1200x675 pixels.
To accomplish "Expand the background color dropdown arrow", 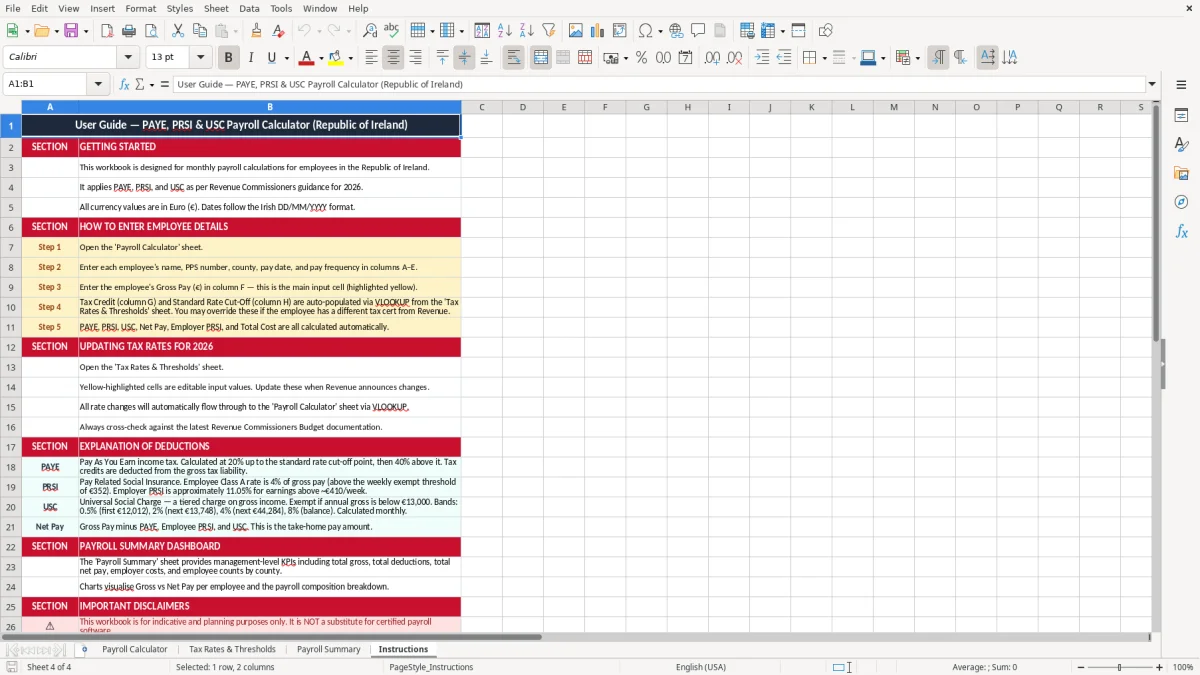I will click(350, 58).
